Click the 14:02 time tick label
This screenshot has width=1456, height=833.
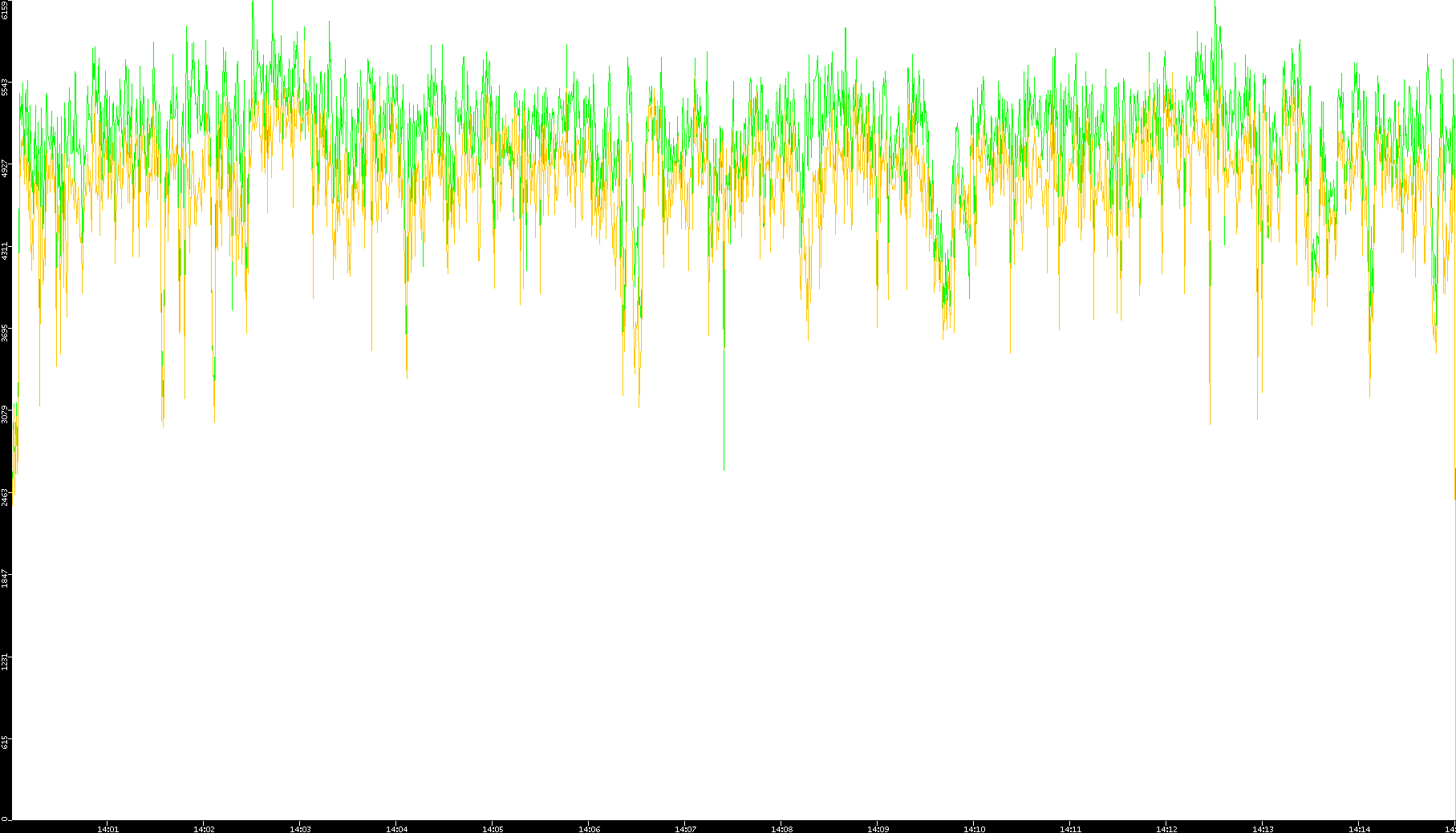[x=204, y=829]
